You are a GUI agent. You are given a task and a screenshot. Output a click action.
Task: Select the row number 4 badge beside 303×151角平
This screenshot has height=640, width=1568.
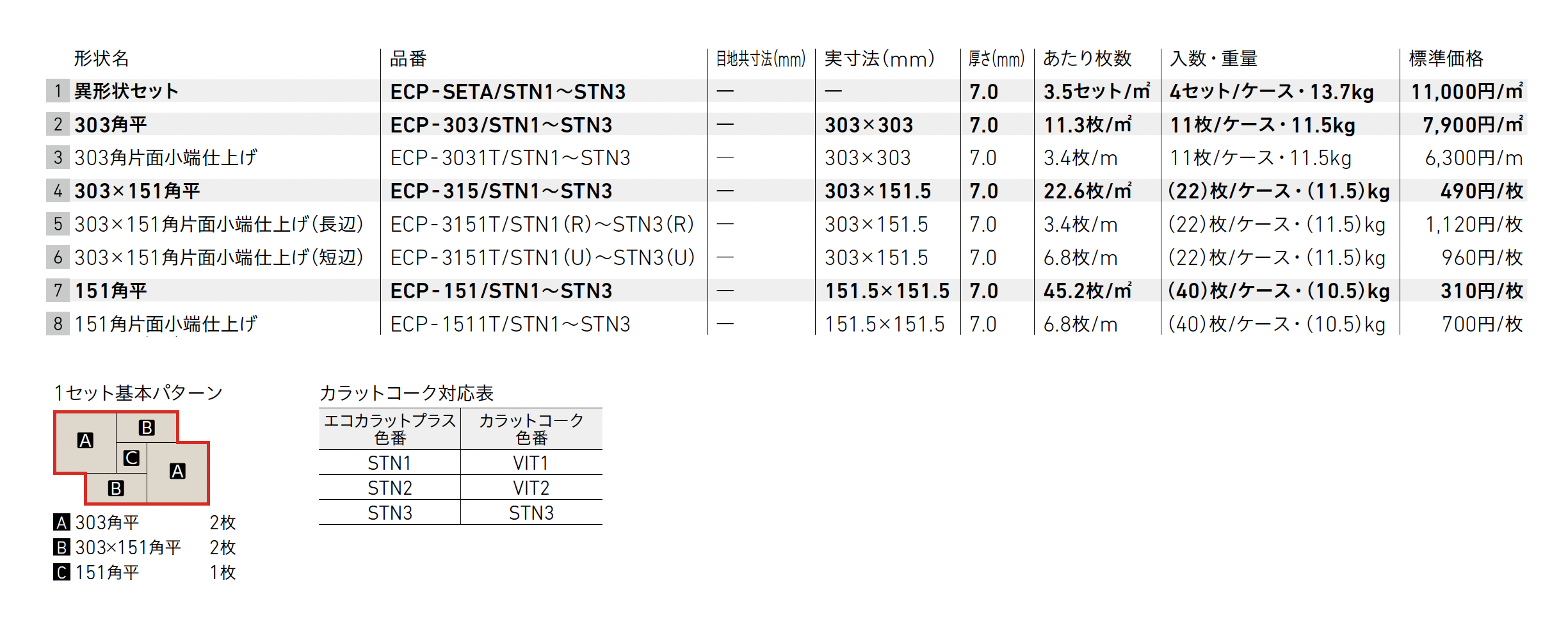58,191
